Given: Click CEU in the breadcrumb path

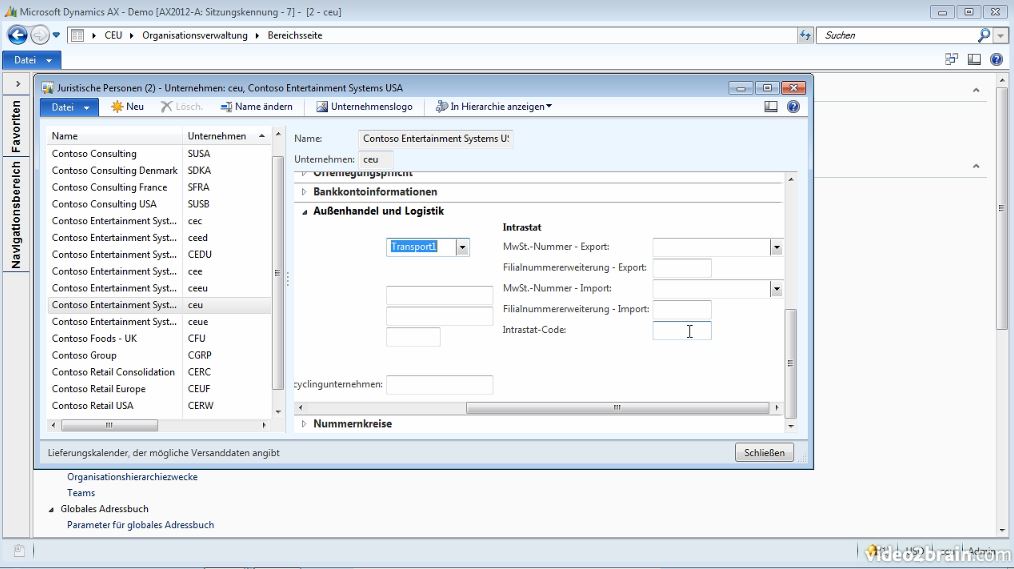Looking at the screenshot, I should pos(113,36).
